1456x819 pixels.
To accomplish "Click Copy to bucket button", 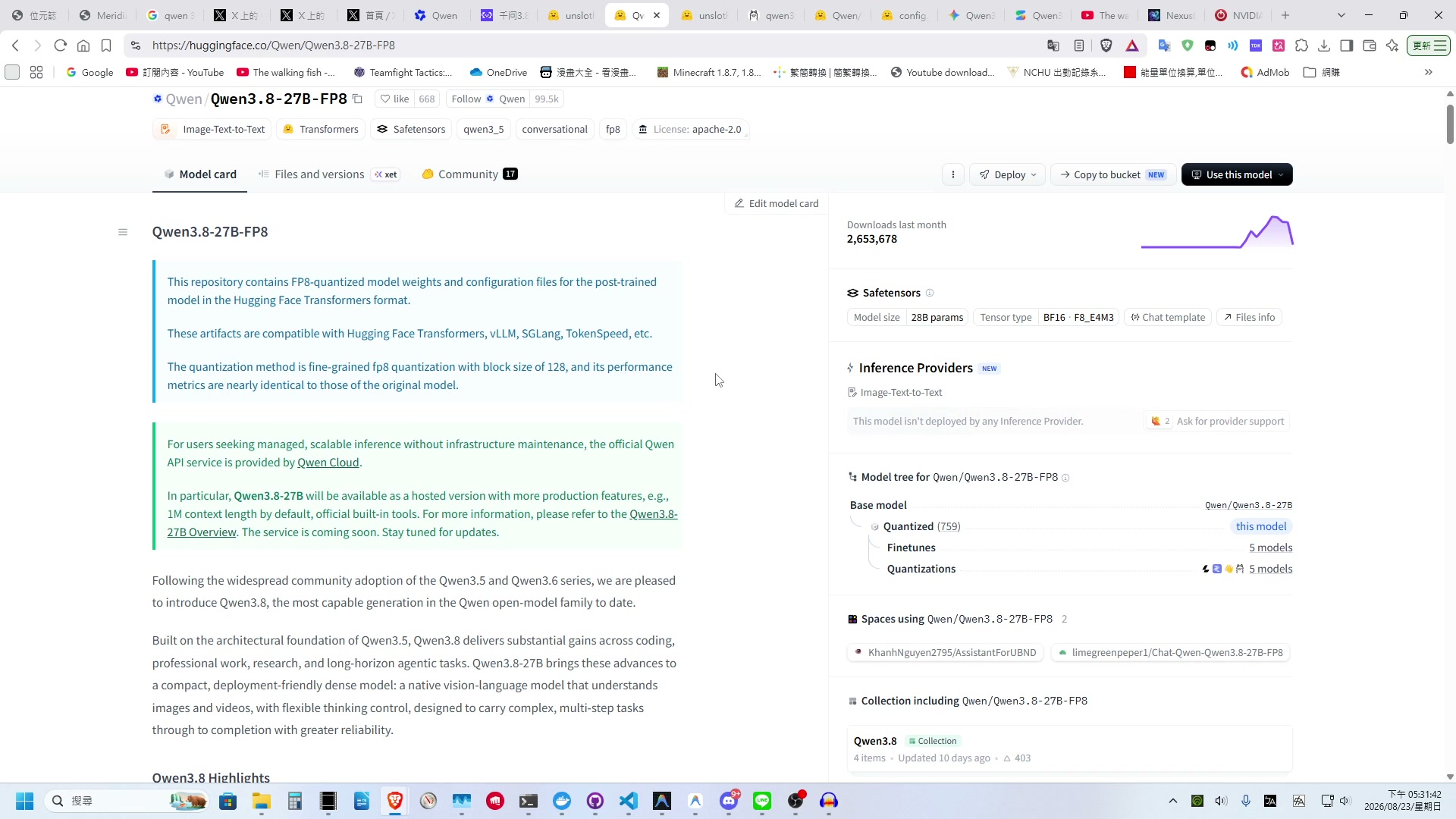I will click(1113, 175).
